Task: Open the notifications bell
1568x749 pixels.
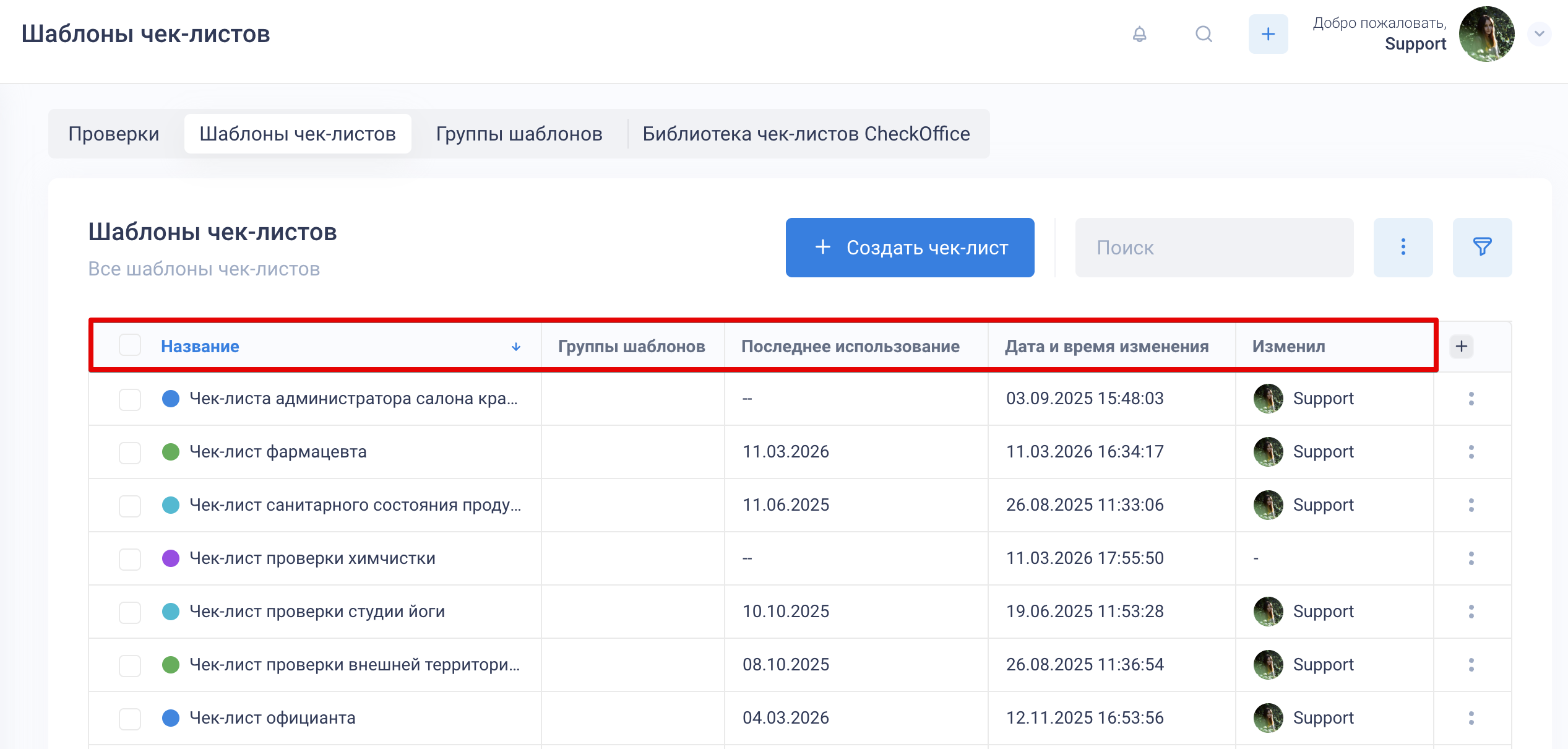Action: [x=1139, y=34]
